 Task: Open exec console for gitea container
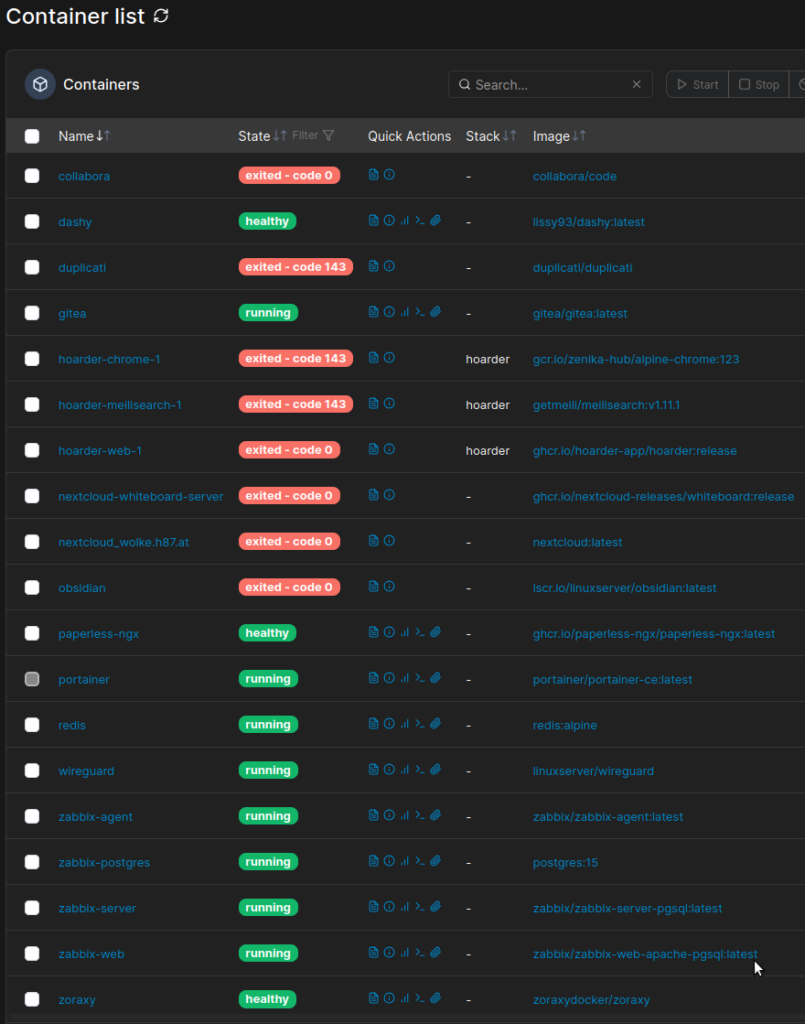(420, 312)
